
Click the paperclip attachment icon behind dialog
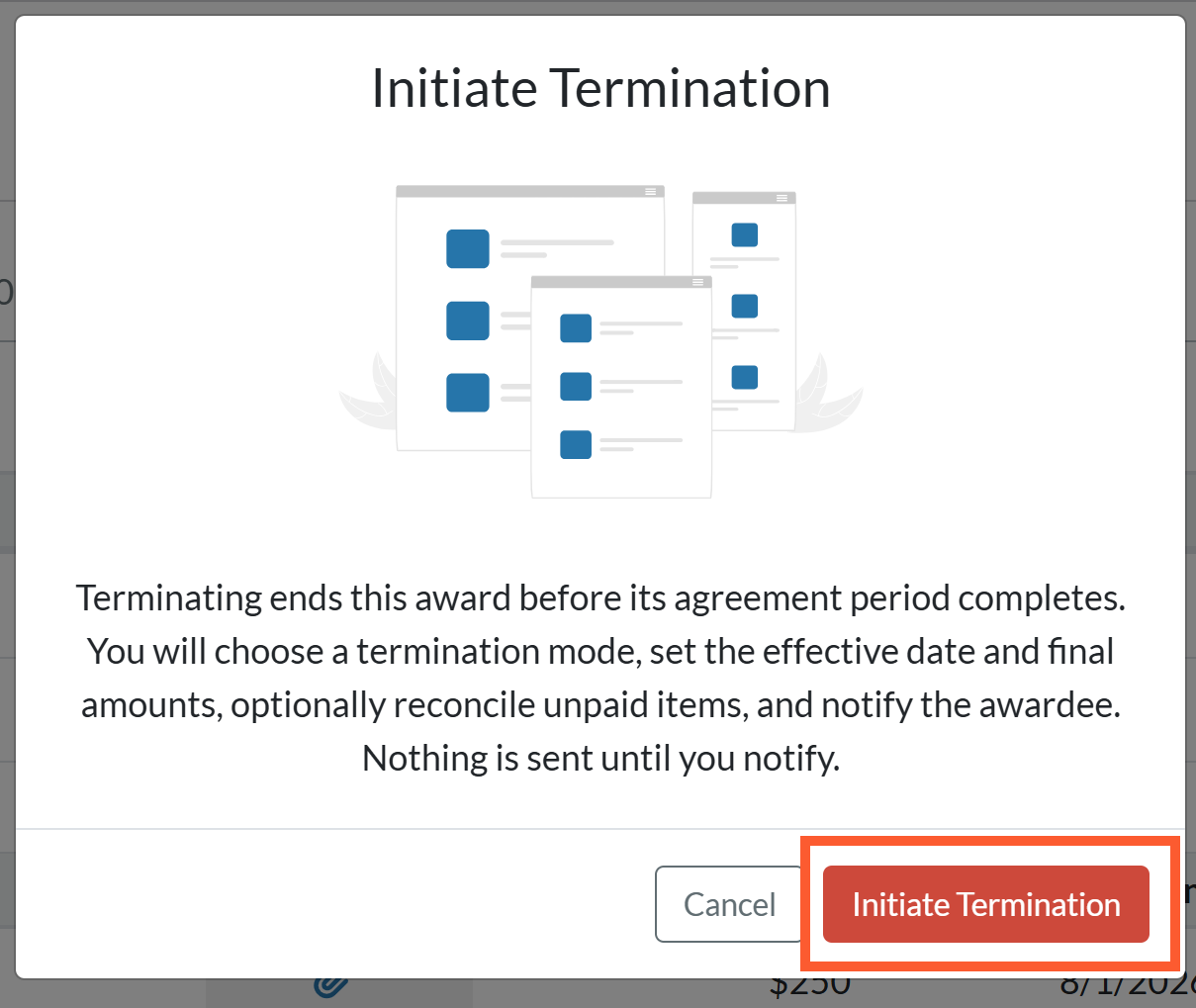(331, 985)
